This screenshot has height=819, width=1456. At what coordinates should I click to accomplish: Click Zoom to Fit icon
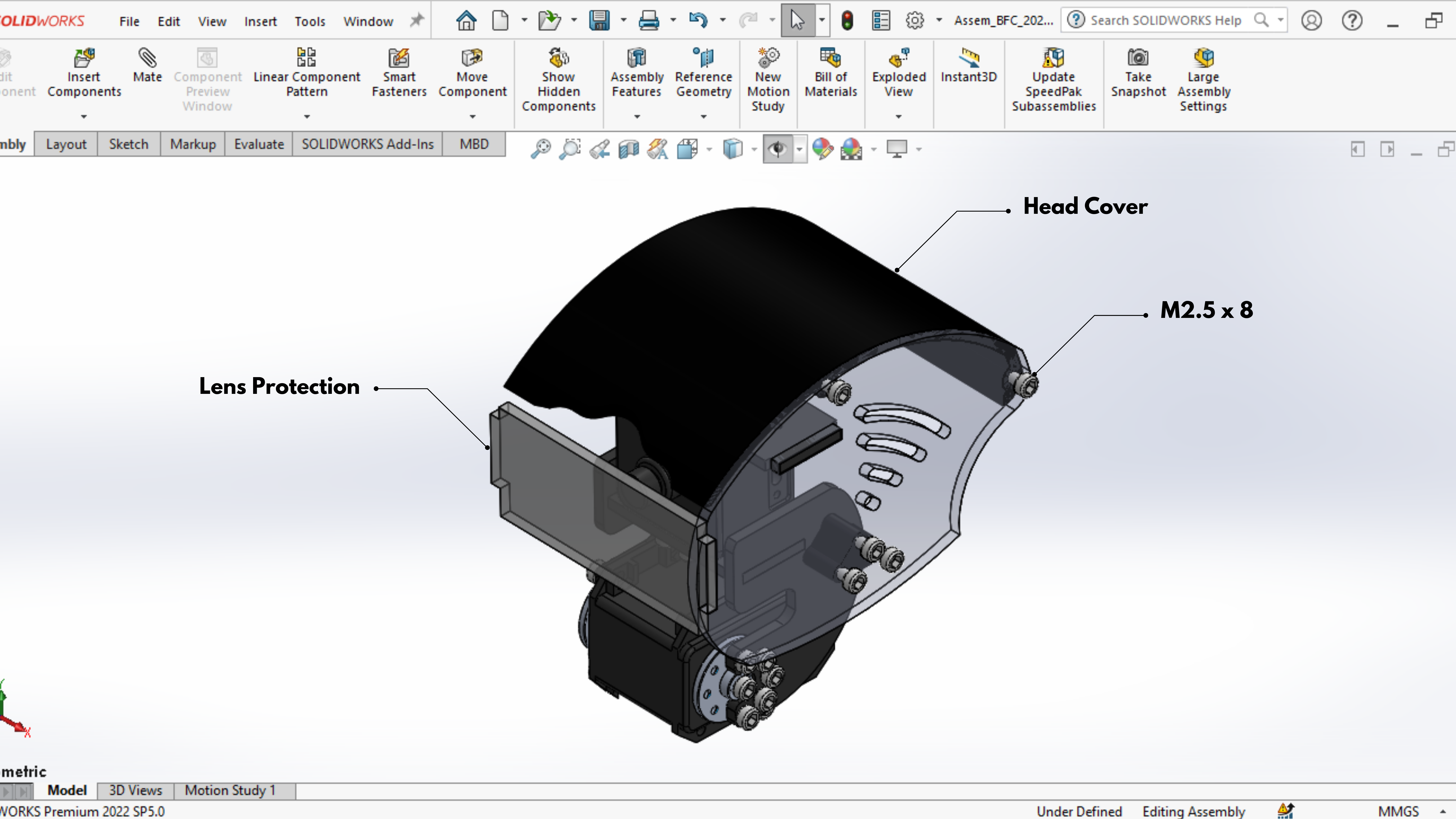click(541, 149)
